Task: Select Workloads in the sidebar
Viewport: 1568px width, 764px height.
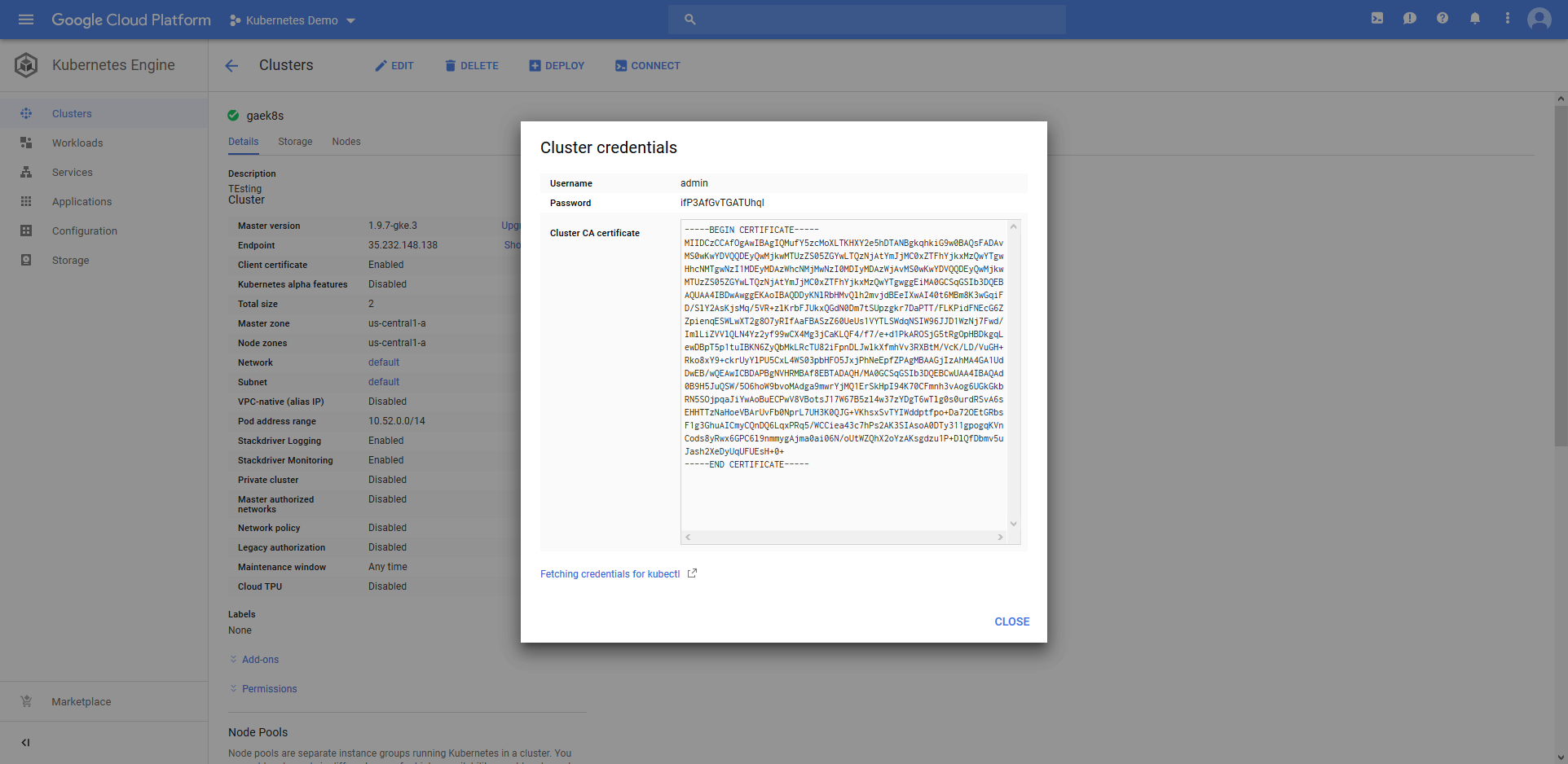Action: [x=77, y=143]
